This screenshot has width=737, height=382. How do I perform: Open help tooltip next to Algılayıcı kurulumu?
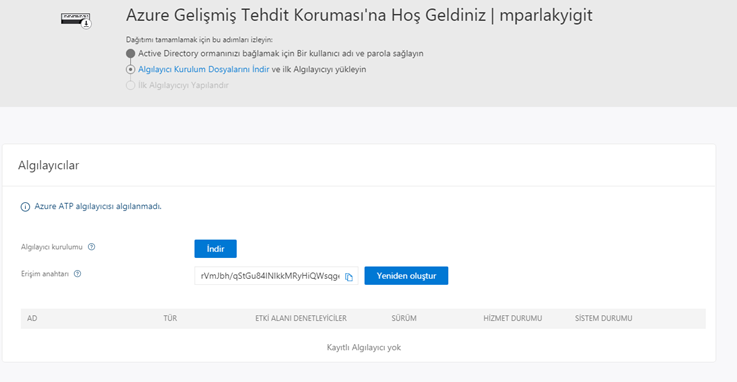pos(92,247)
